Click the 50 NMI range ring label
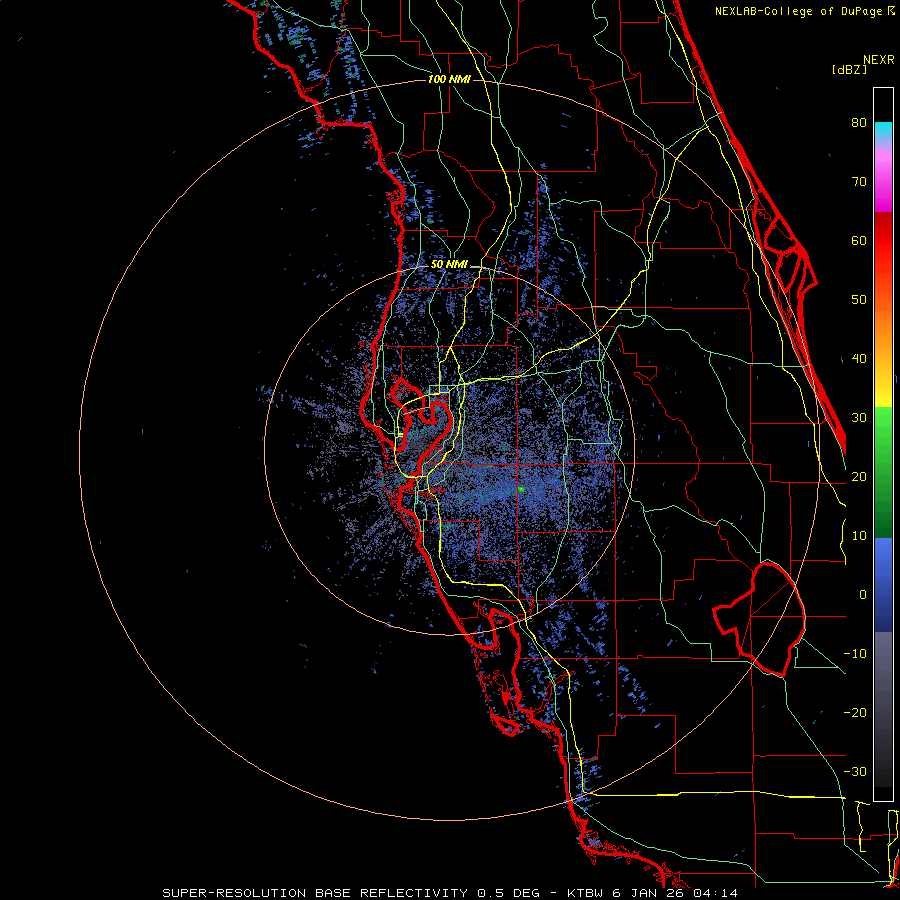900x900 pixels. click(x=449, y=265)
